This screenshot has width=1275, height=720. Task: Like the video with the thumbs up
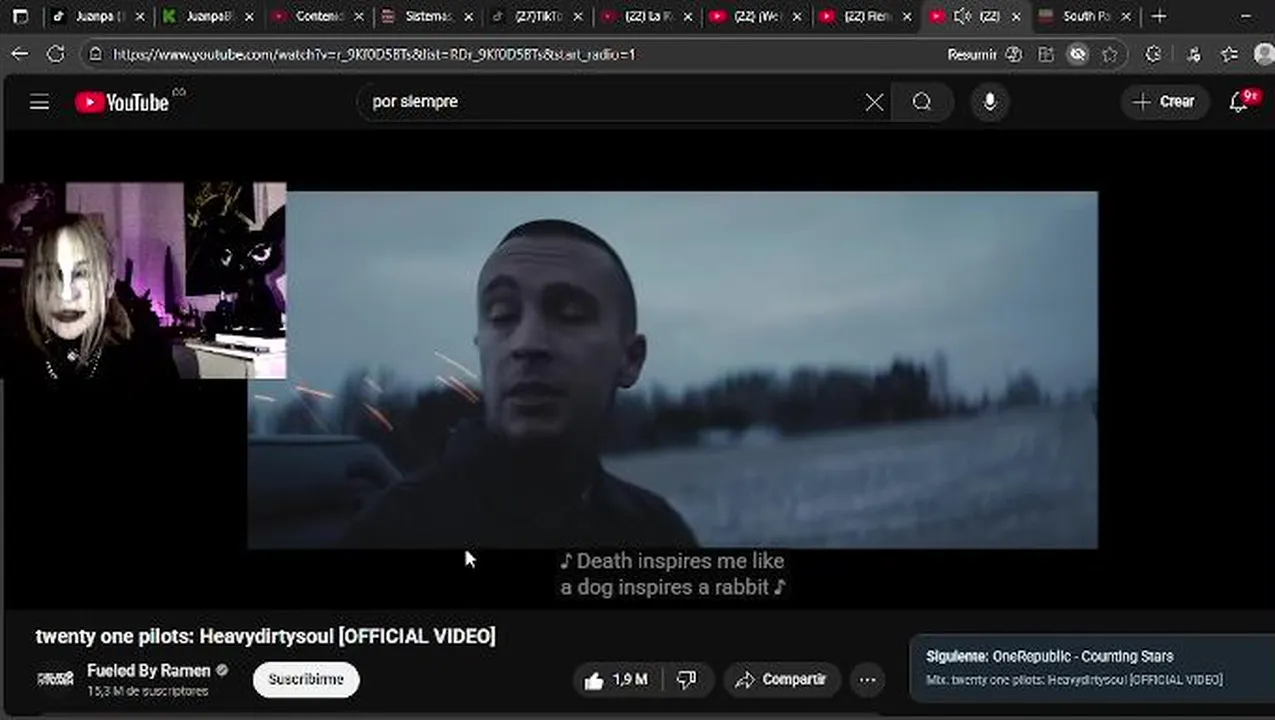click(616, 680)
